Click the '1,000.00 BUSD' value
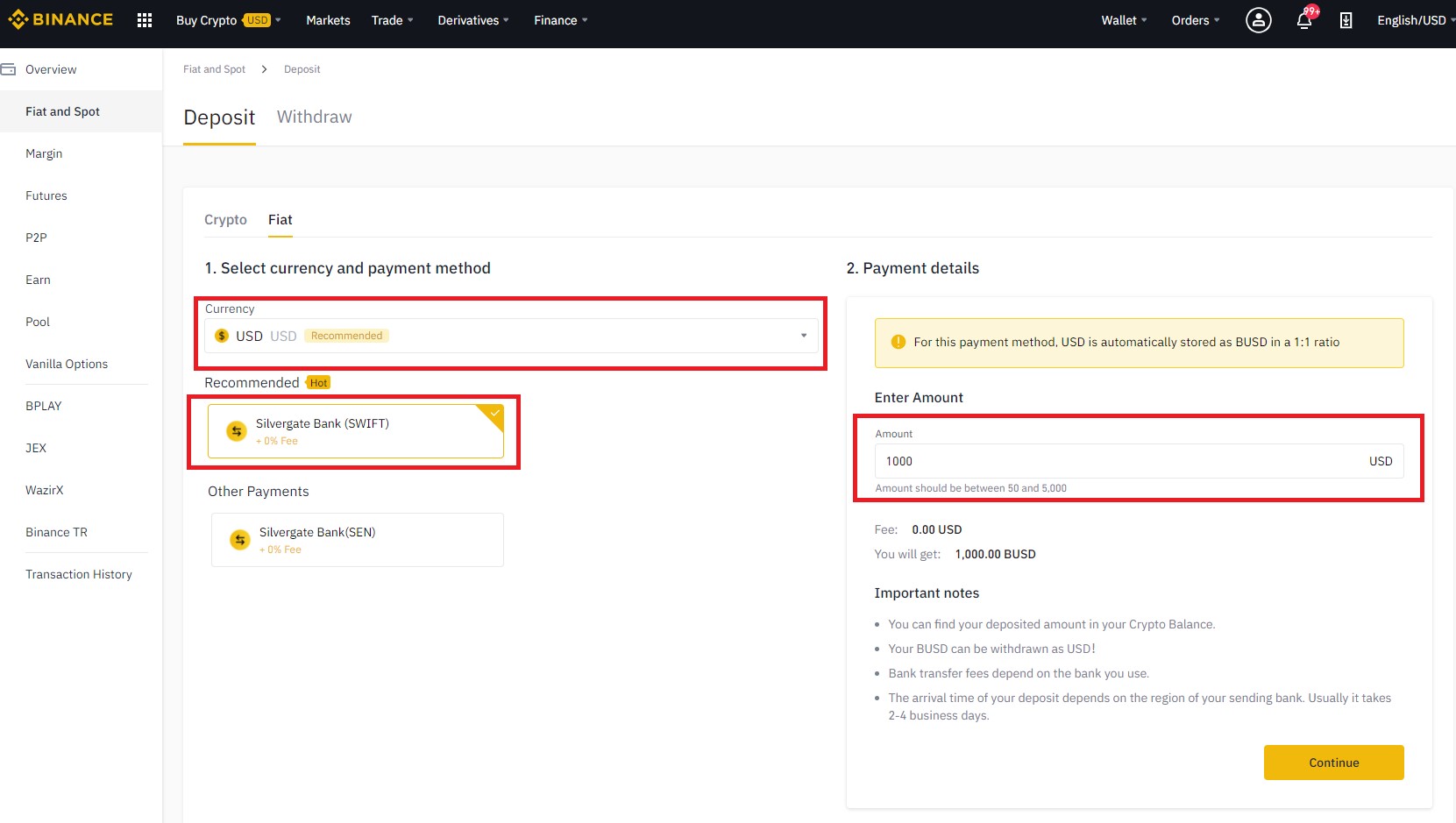 pos(995,554)
